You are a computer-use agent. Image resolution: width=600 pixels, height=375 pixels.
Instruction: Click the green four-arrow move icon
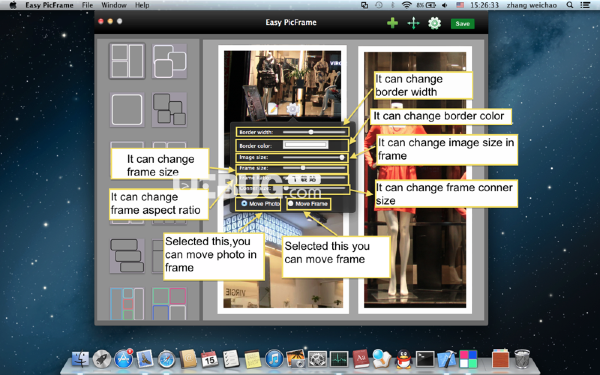[x=413, y=23]
